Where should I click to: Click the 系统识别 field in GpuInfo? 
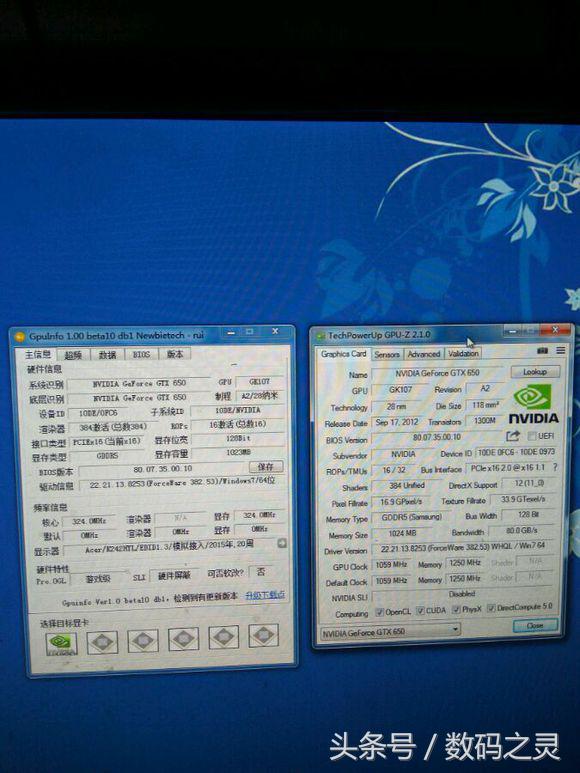[x=139, y=384]
